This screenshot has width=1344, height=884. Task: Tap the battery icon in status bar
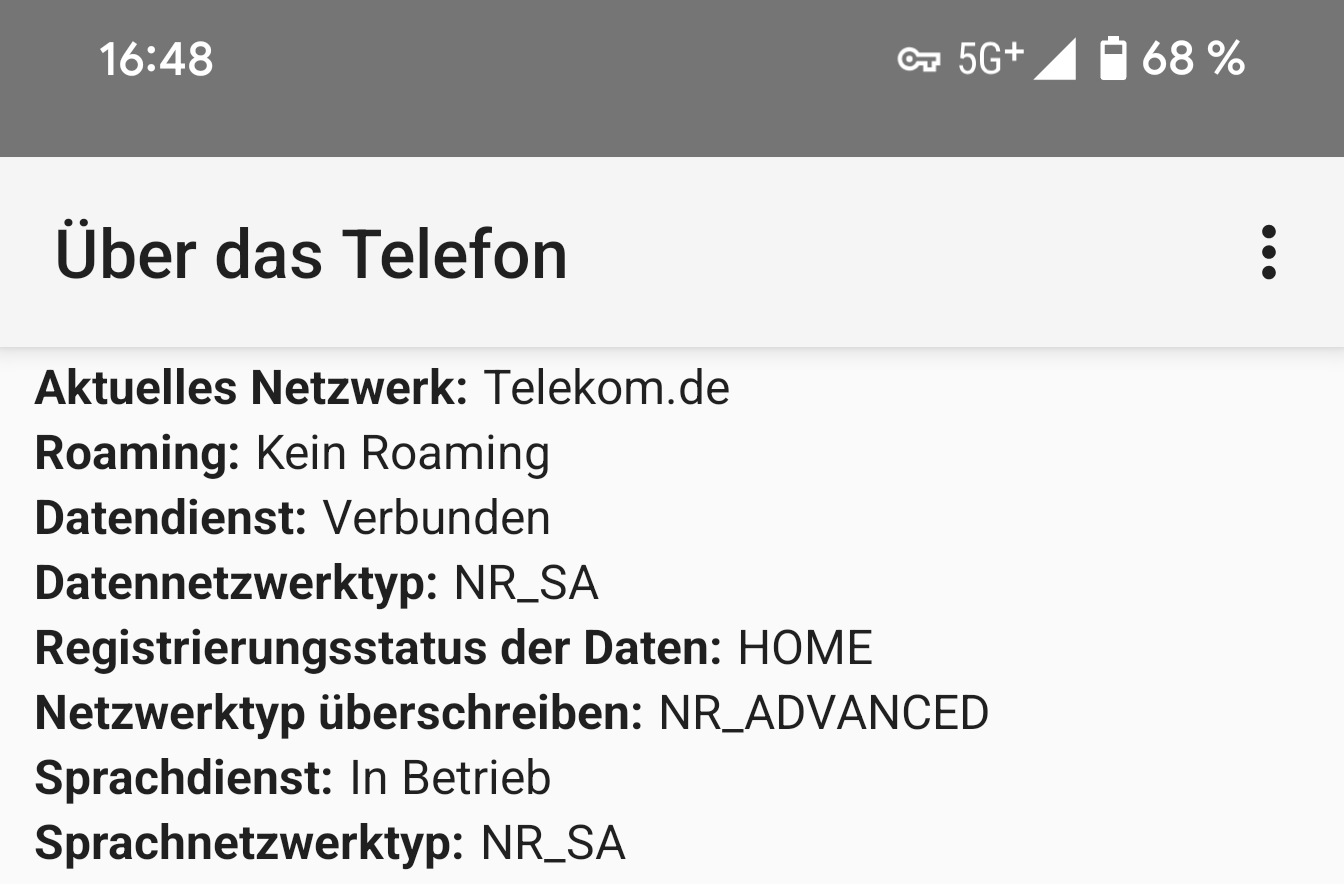pyautogui.click(x=1113, y=59)
